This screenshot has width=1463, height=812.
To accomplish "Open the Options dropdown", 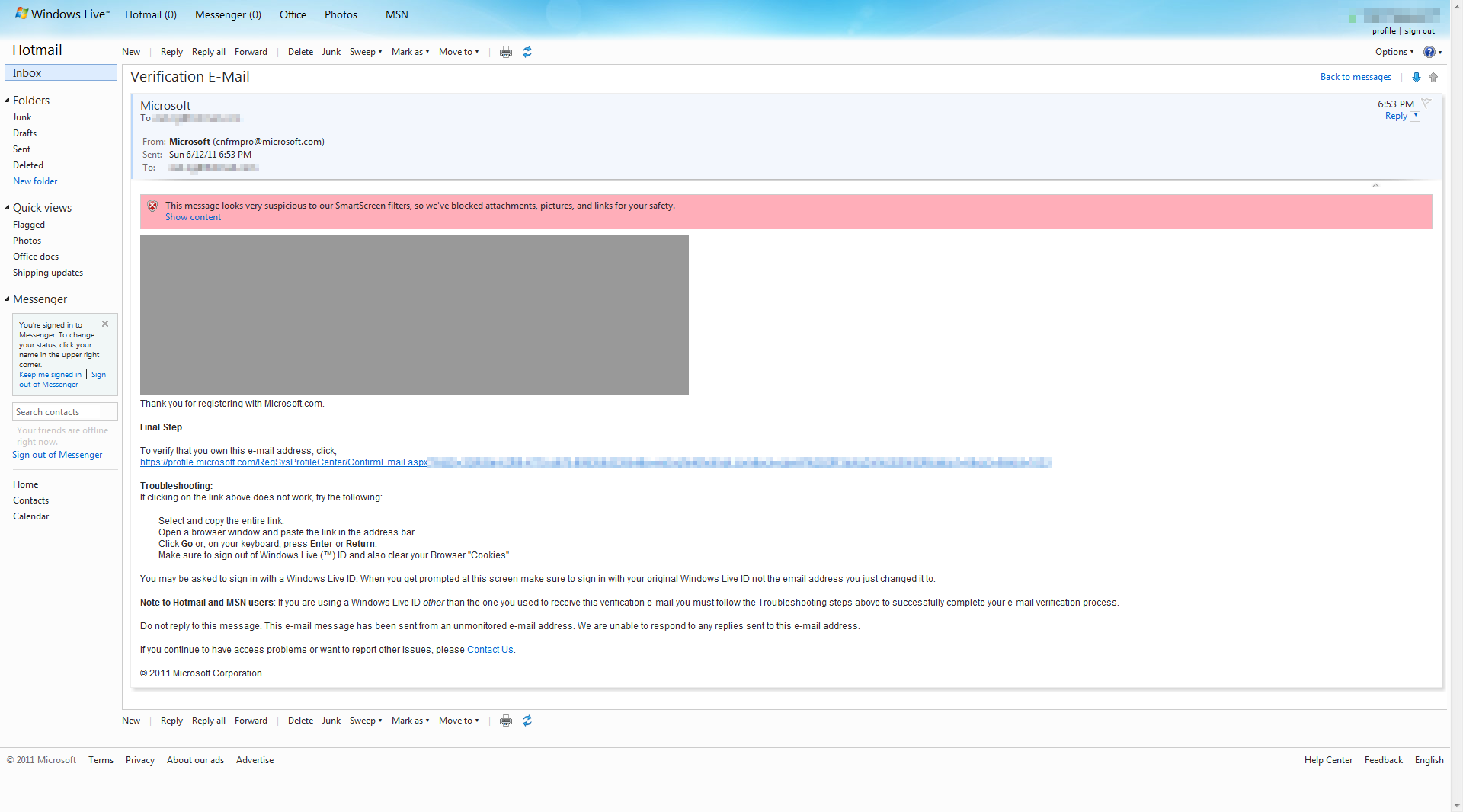I will (1394, 52).
